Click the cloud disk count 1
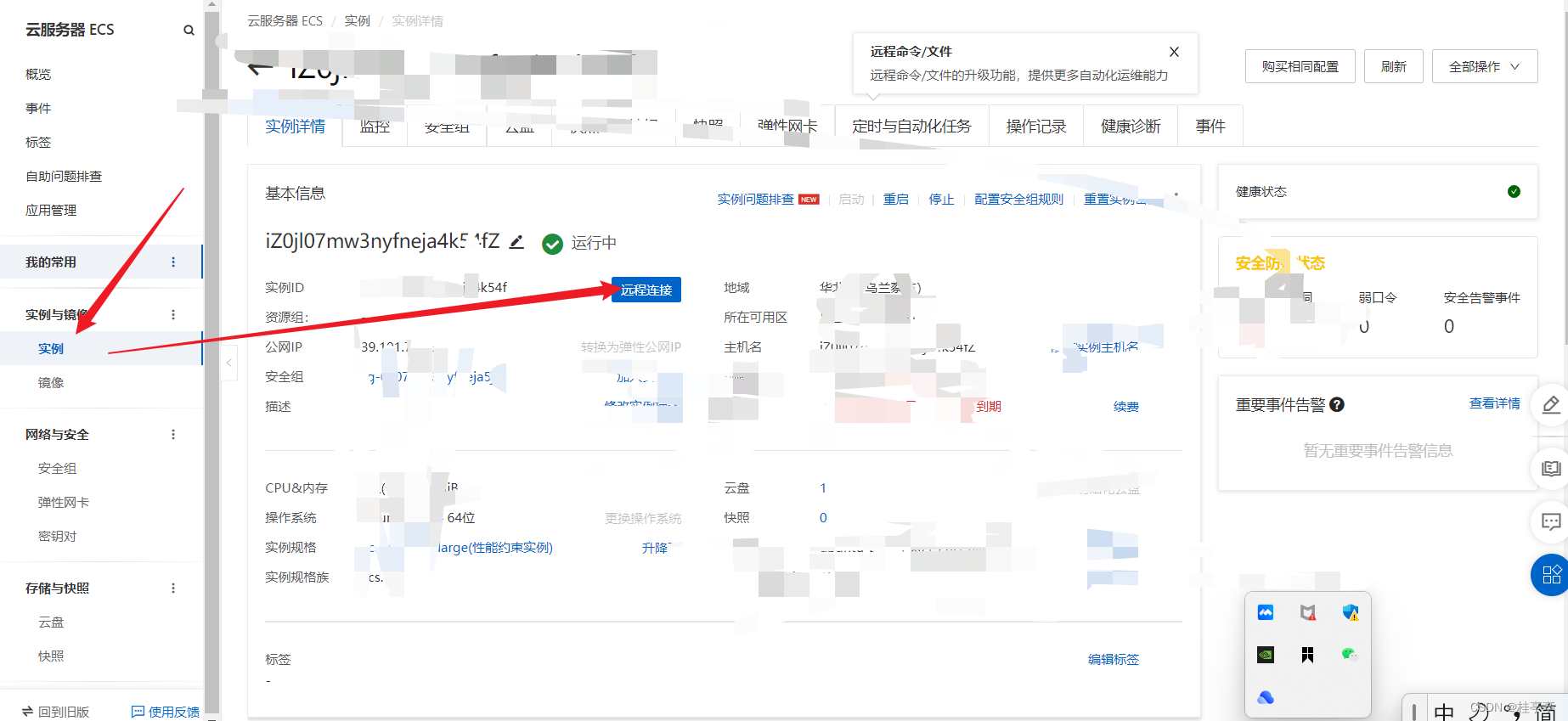 tap(823, 488)
